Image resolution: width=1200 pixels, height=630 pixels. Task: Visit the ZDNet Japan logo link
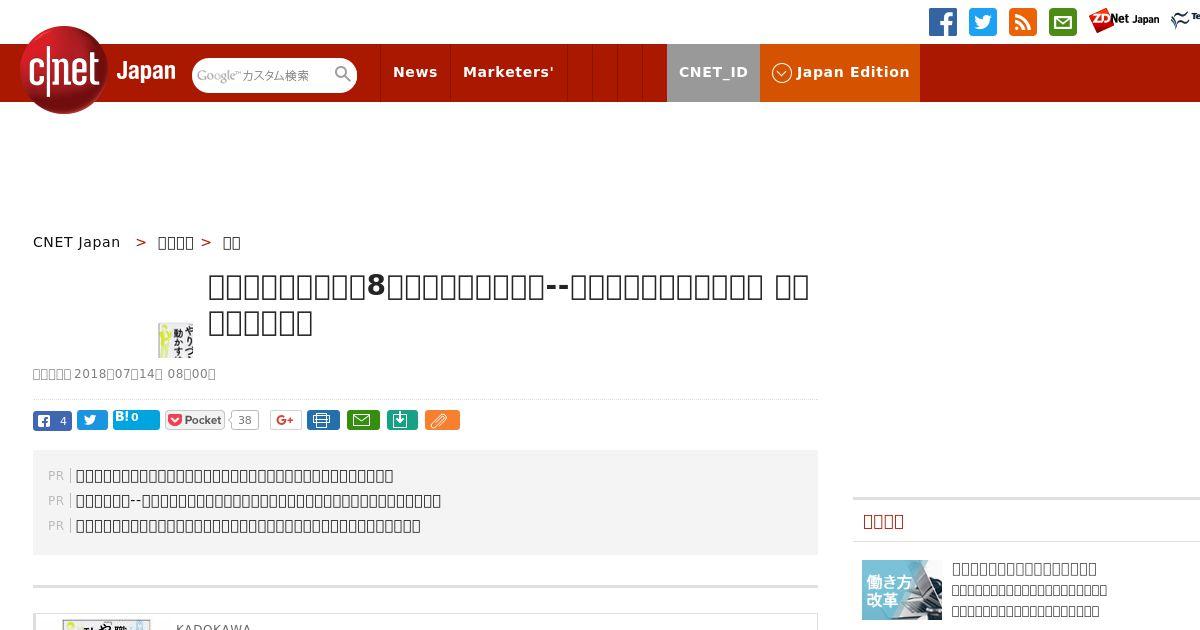(1124, 20)
